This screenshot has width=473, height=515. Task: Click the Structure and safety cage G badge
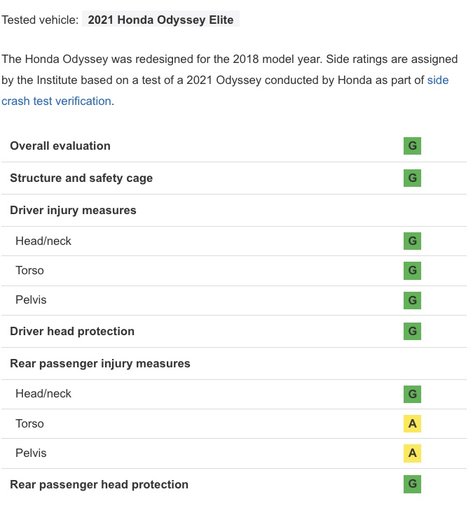pos(412,178)
